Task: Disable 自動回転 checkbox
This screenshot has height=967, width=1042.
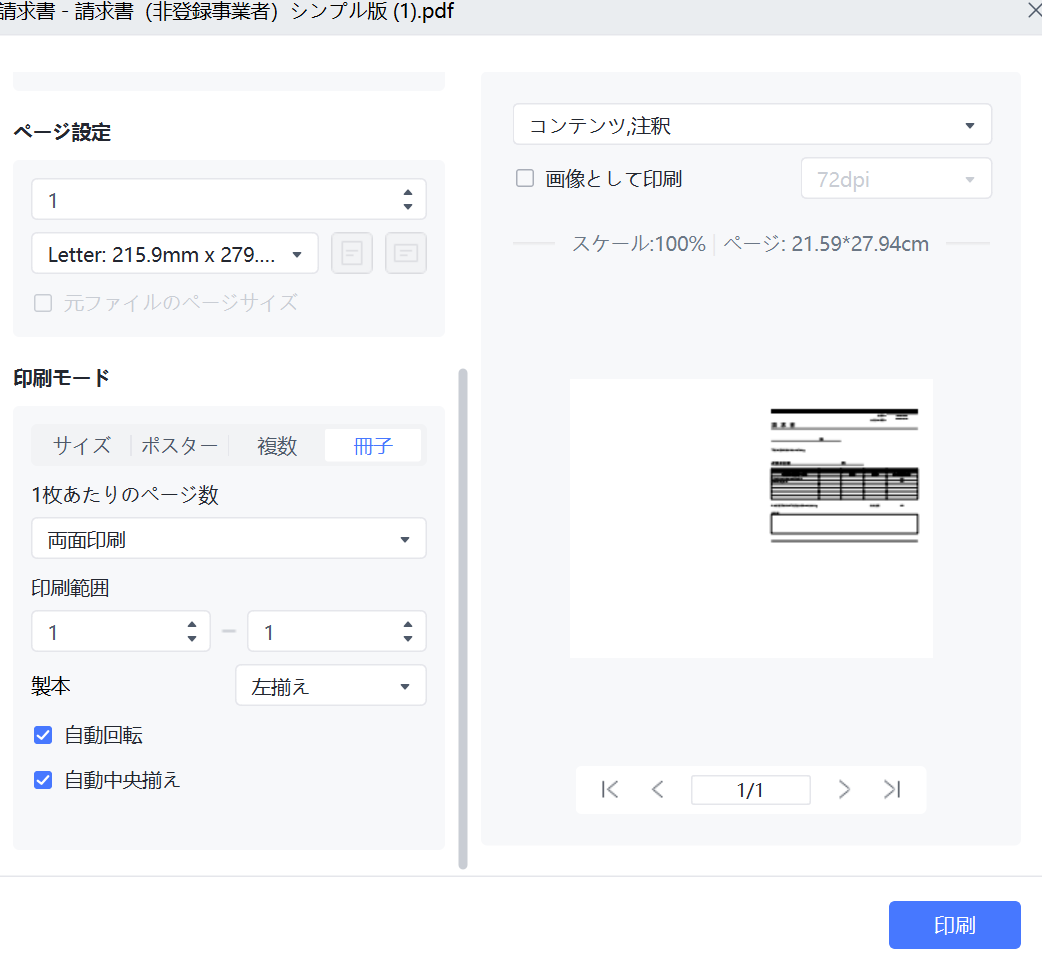Action: point(43,735)
